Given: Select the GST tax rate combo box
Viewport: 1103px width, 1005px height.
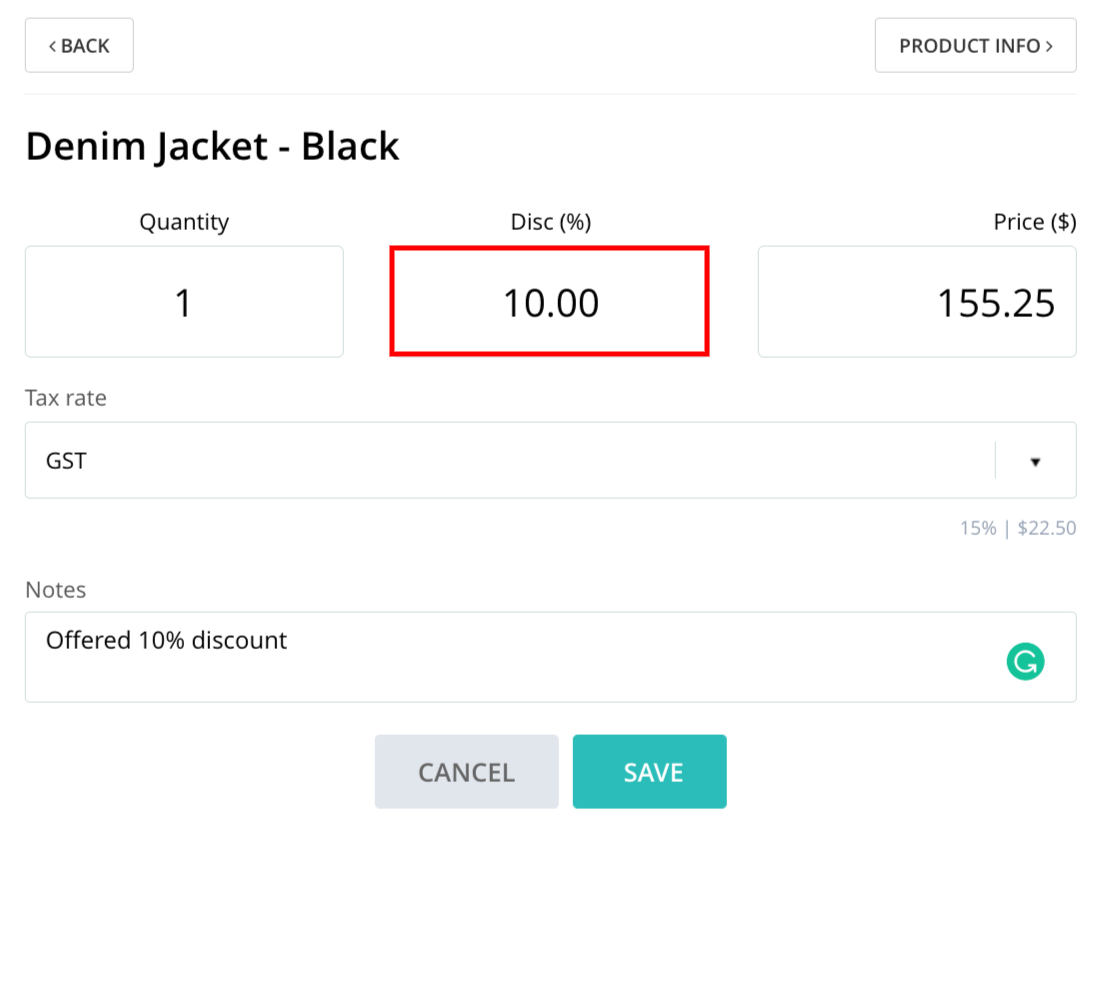Looking at the screenshot, I should coord(550,460).
